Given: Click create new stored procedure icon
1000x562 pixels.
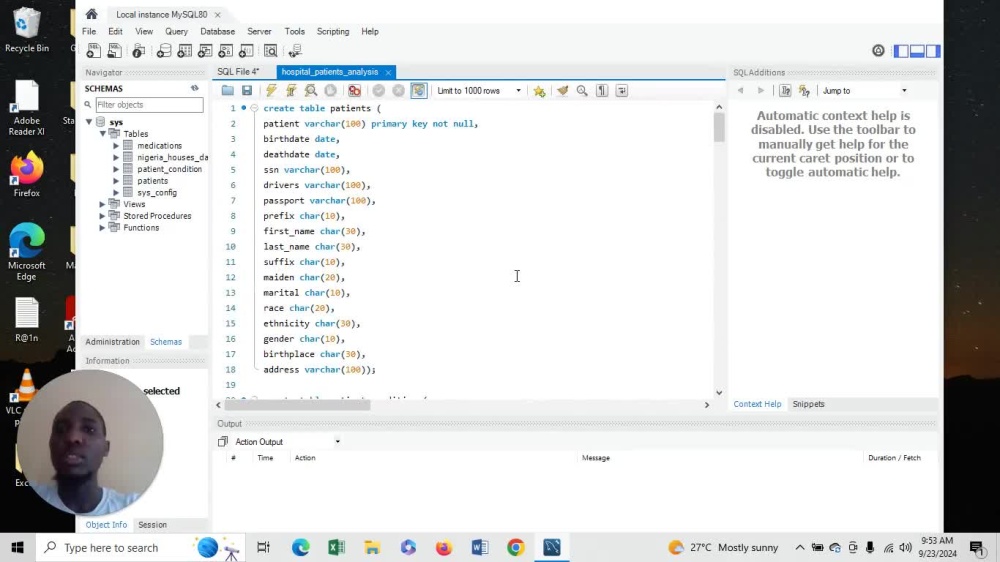Looking at the screenshot, I should pyautogui.click(x=226, y=51).
